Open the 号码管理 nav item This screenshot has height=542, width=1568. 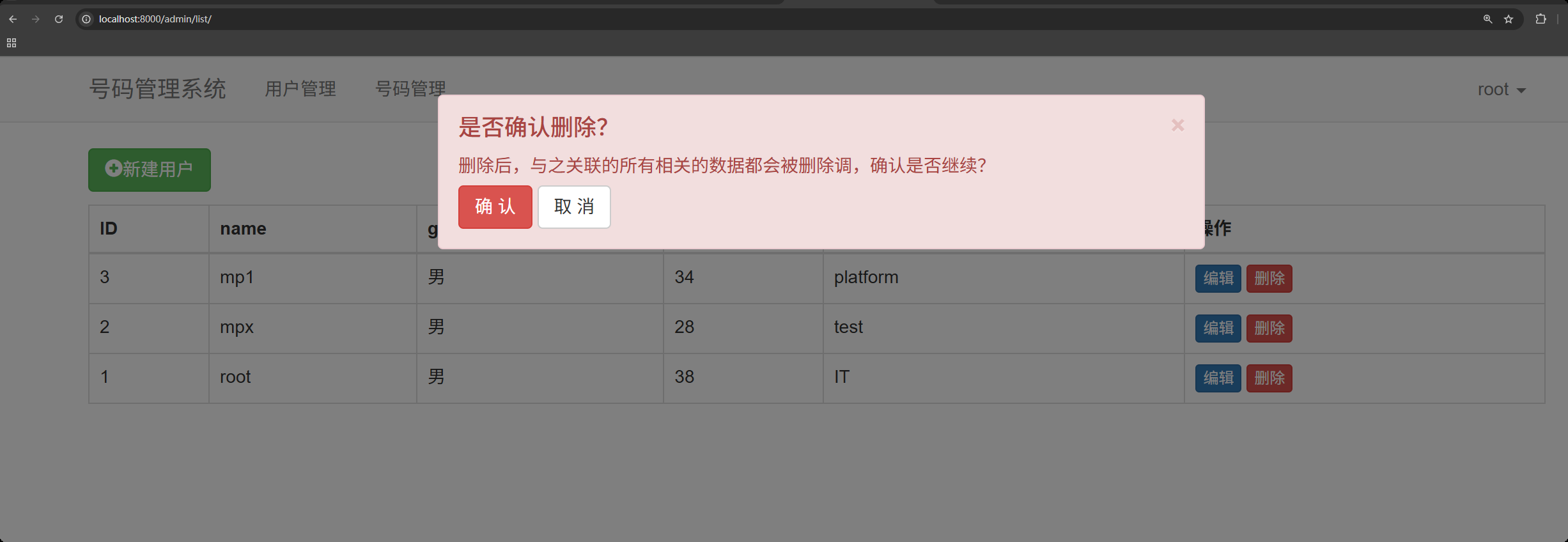click(410, 89)
